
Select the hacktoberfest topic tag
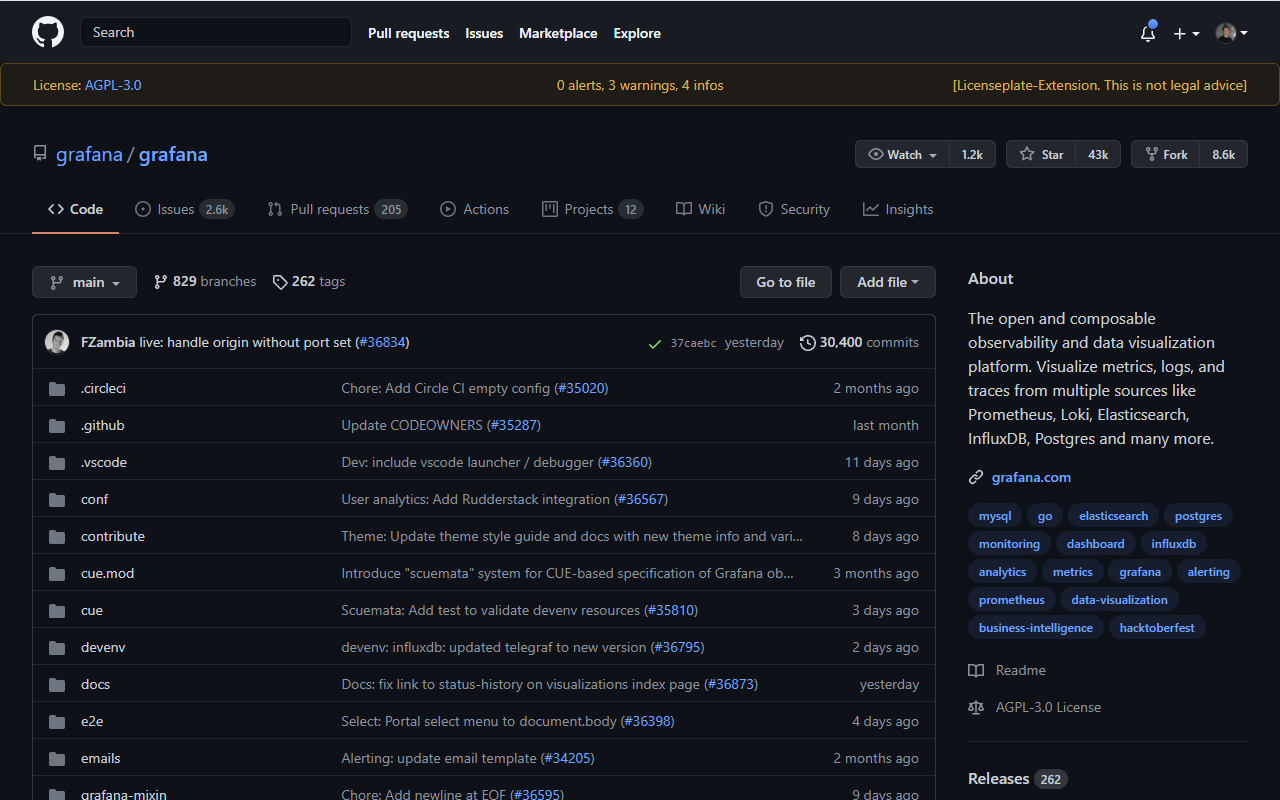[1157, 628]
